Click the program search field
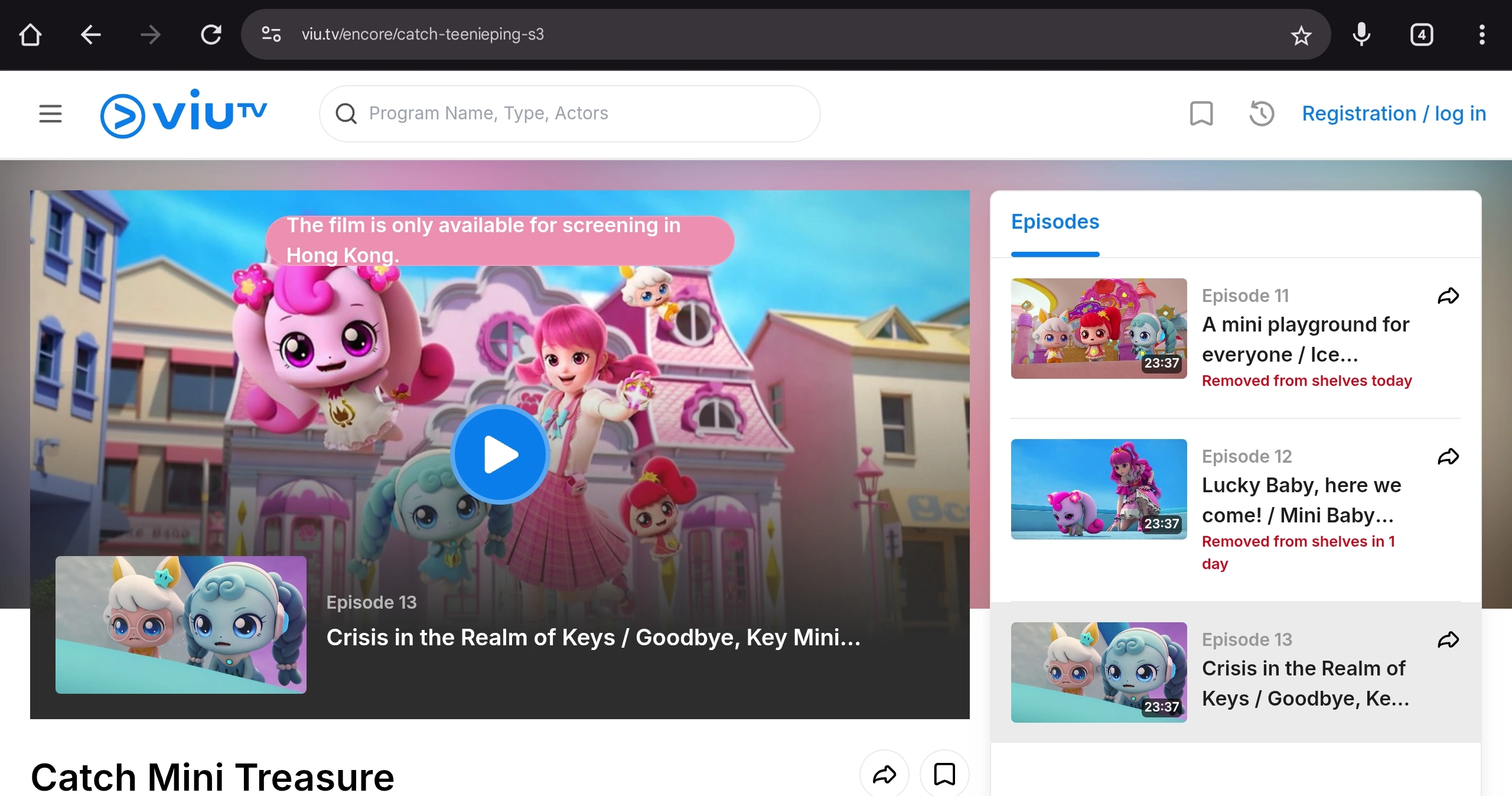The height and width of the screenshot is (796, 1512). (569, 113)
